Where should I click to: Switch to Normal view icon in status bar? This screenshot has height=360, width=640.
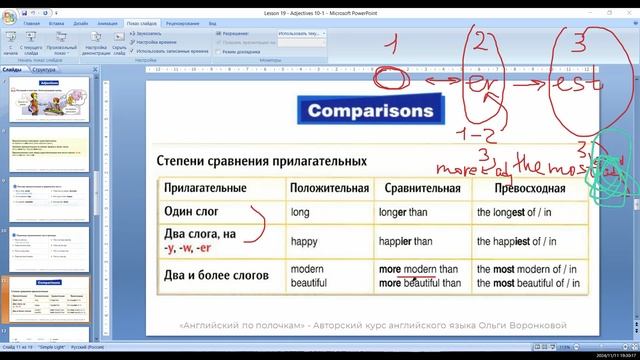[537, 347]
